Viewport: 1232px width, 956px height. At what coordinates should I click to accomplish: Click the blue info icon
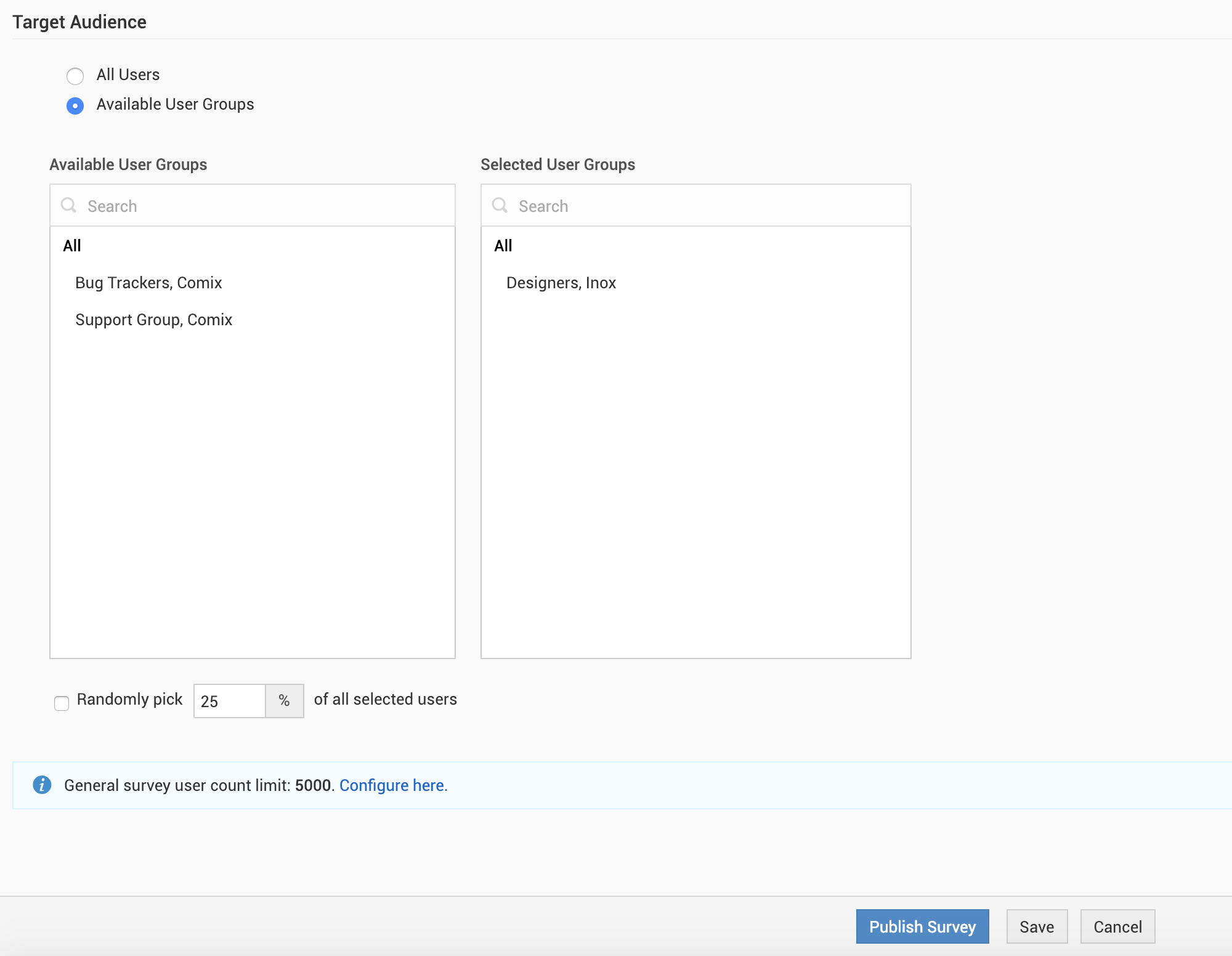[x=42, y=785]
